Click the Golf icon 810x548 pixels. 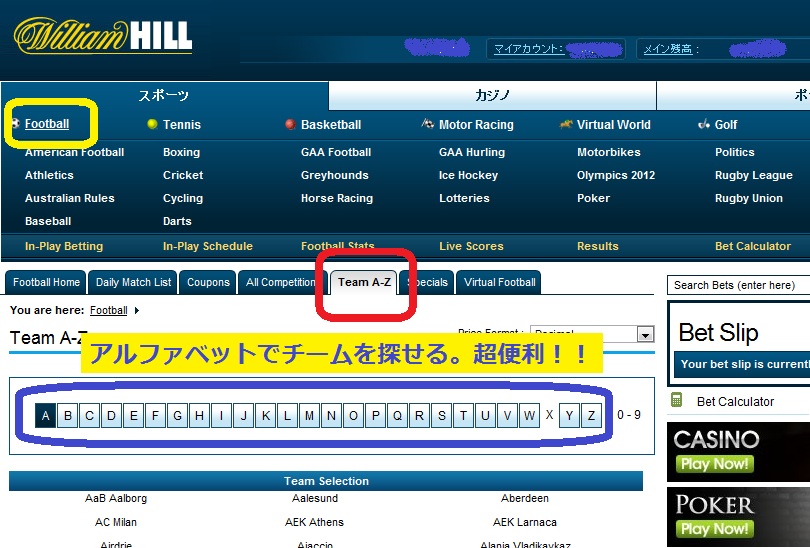pyautogui.click(x=704, y=124)
